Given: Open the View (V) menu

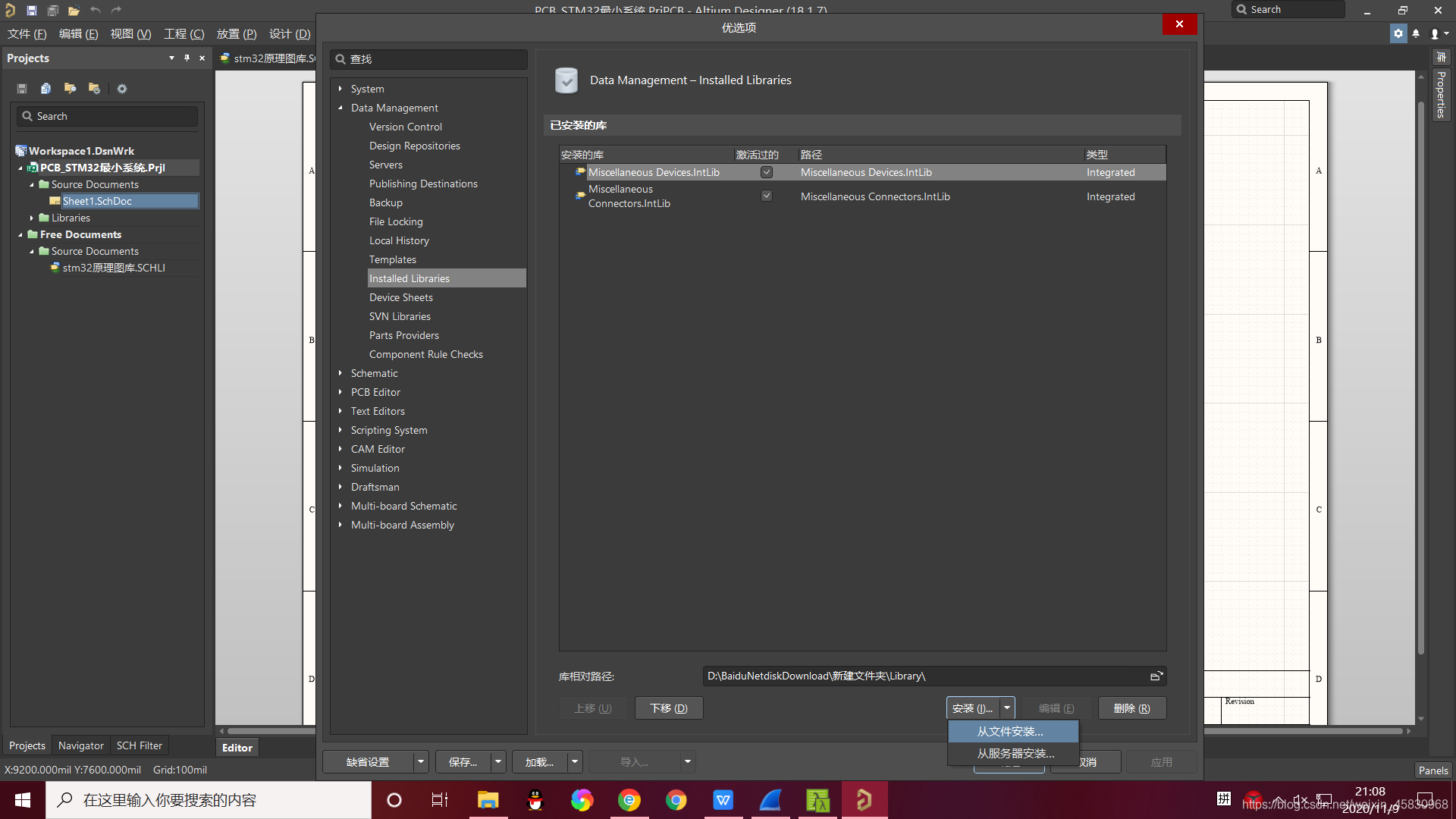Looking at the screenshot, I should coord(130,33).
